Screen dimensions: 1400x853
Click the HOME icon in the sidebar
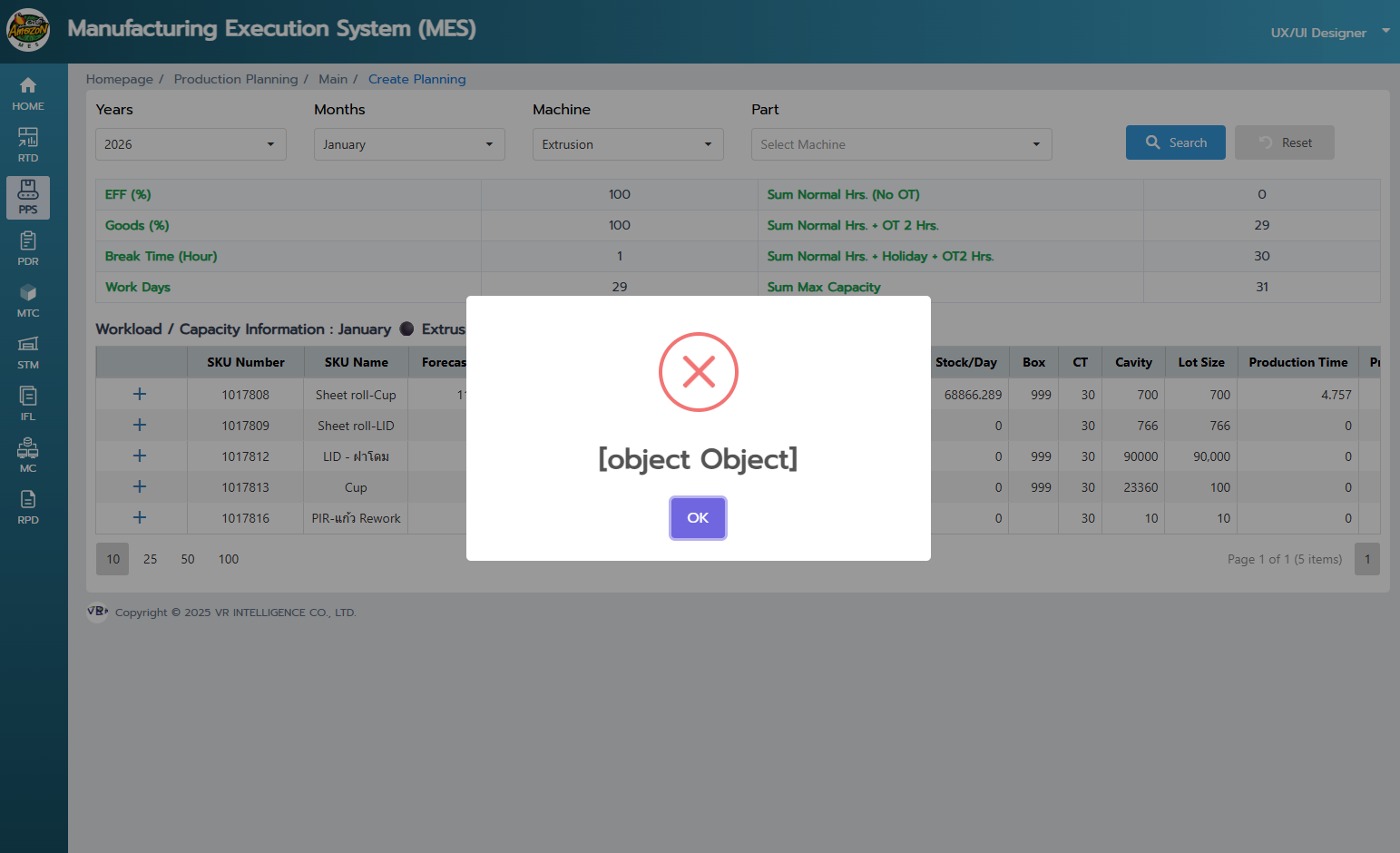pos(28,93)
